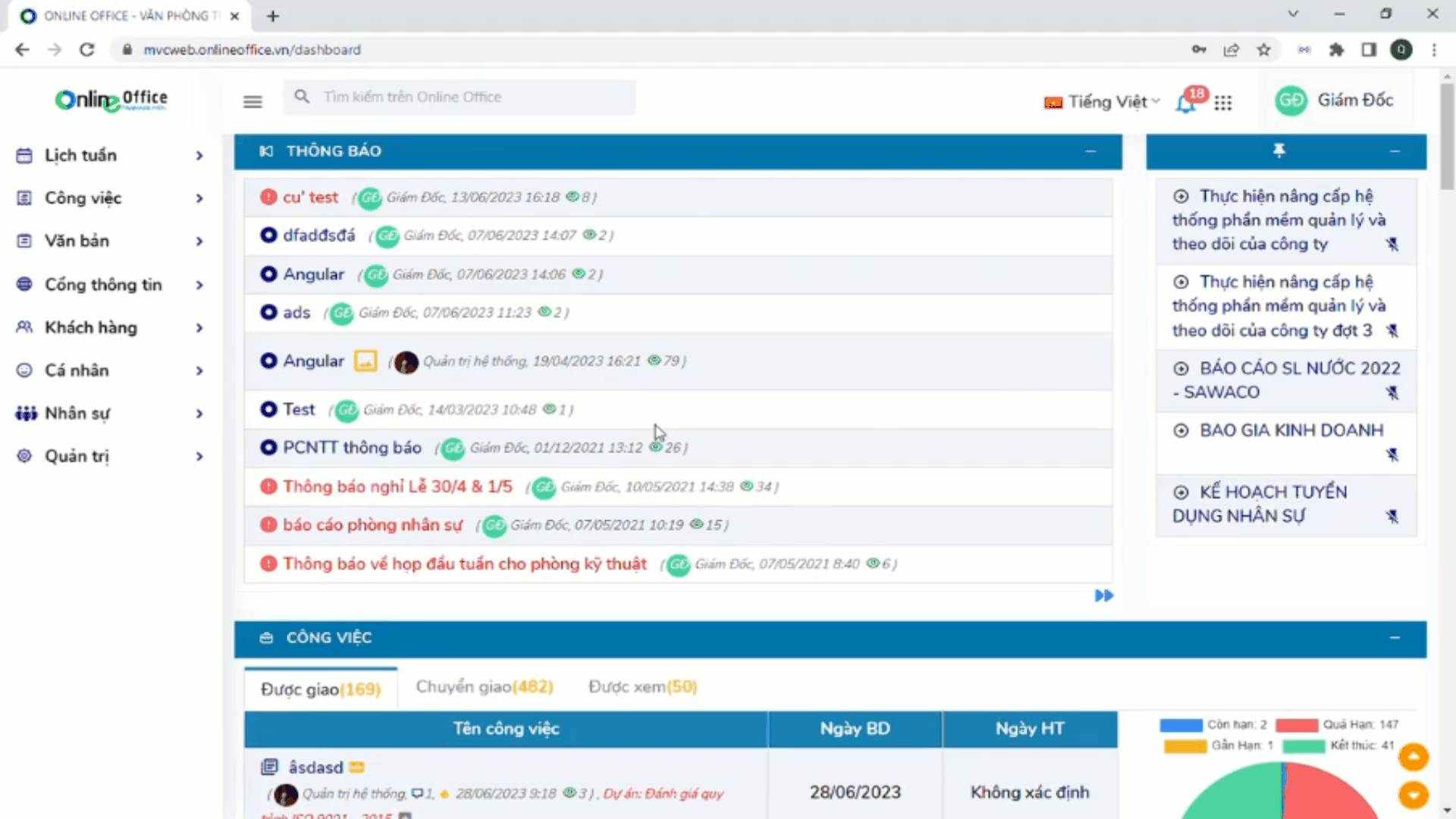
Task: Open Thông báo nghỉ Lễ 30/4 & 1/5
Action: tap(397, 487)
